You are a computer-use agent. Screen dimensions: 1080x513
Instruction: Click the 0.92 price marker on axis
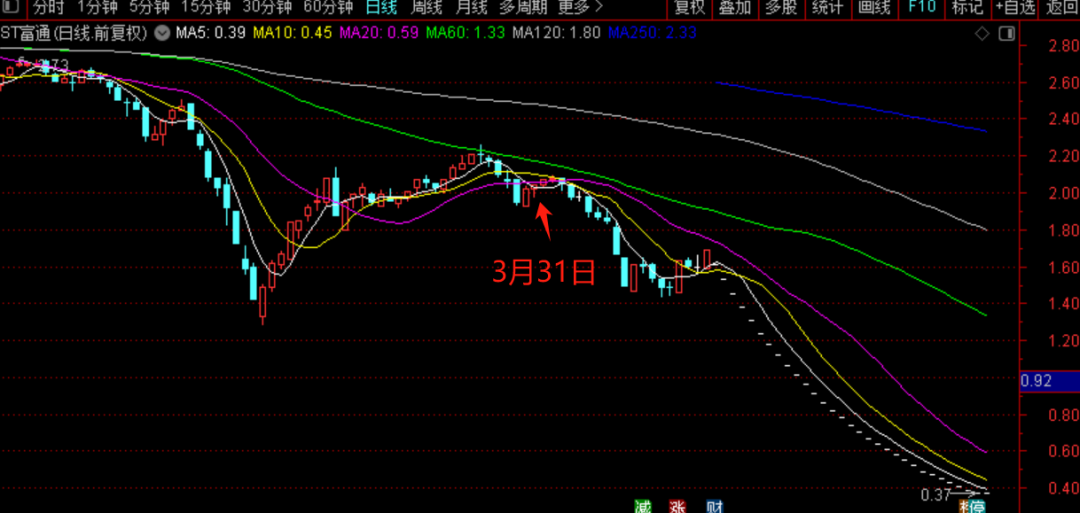pos(1036,380)
